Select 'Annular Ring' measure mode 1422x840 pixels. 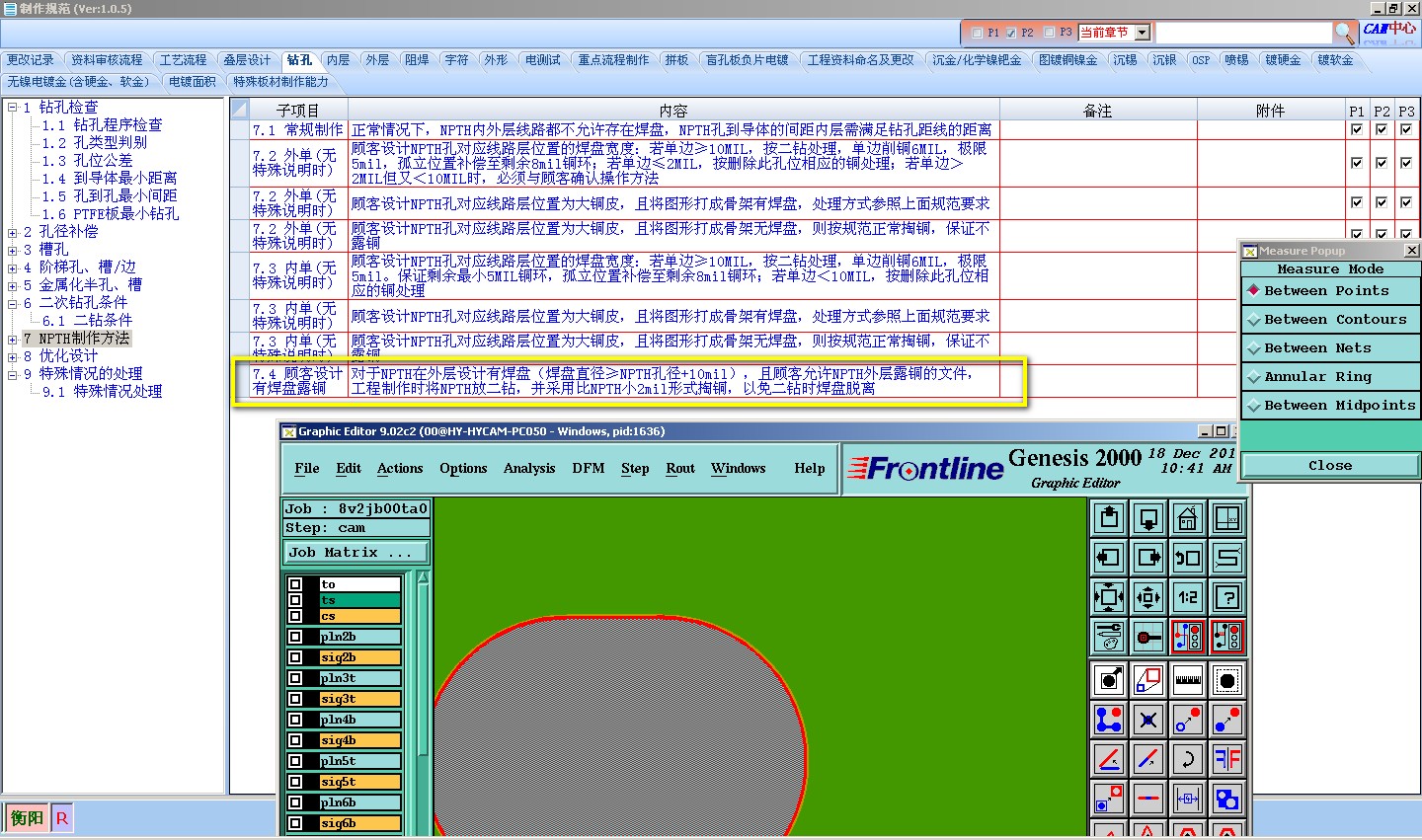1330,377
